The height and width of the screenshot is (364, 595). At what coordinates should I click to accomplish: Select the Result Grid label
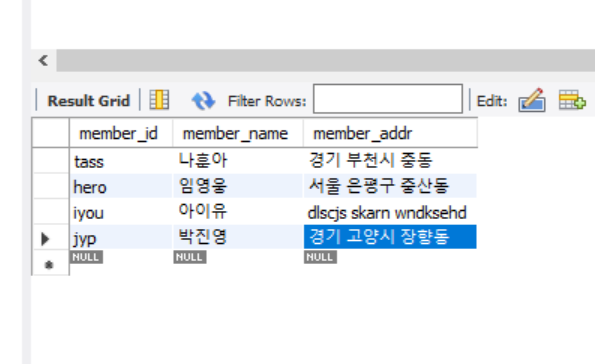[x=88, y=101]
